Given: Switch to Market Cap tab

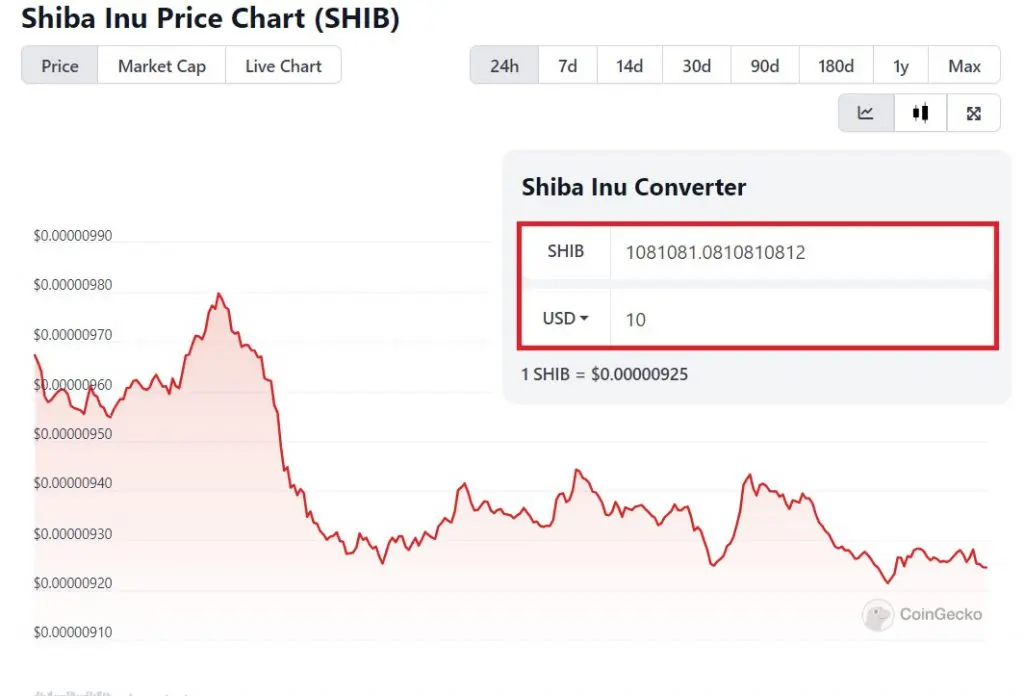Looking at the screenshot, I should pyautogui.click(x=161, y=65).
